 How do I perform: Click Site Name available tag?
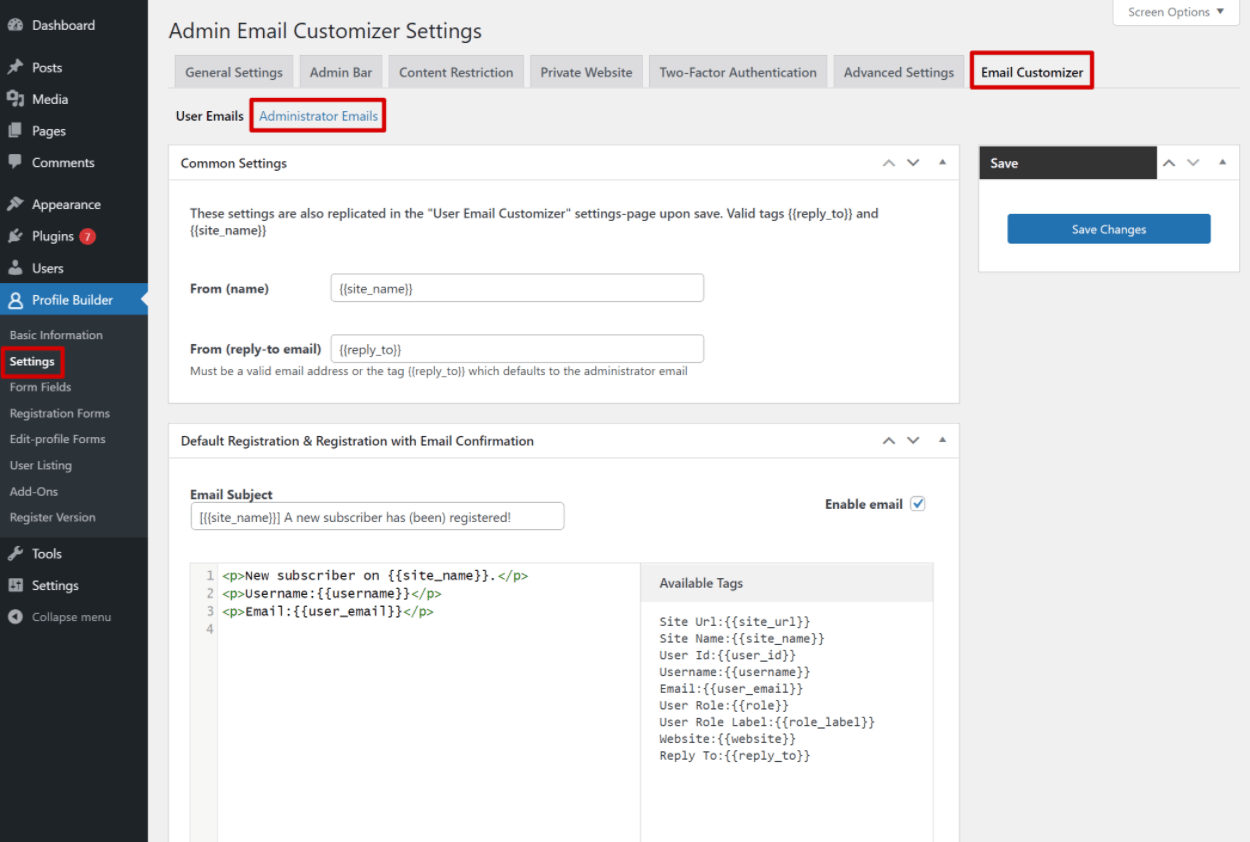[742, 638]
